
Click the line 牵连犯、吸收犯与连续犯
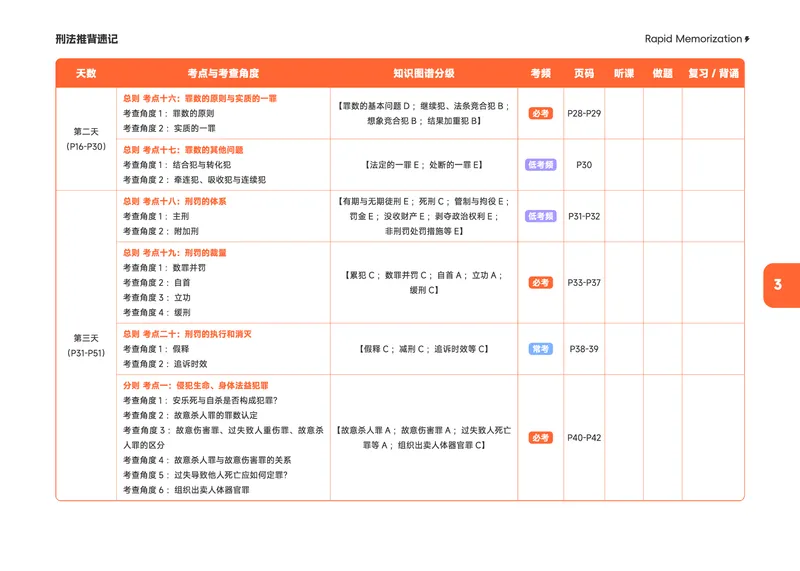pos(220,180)
